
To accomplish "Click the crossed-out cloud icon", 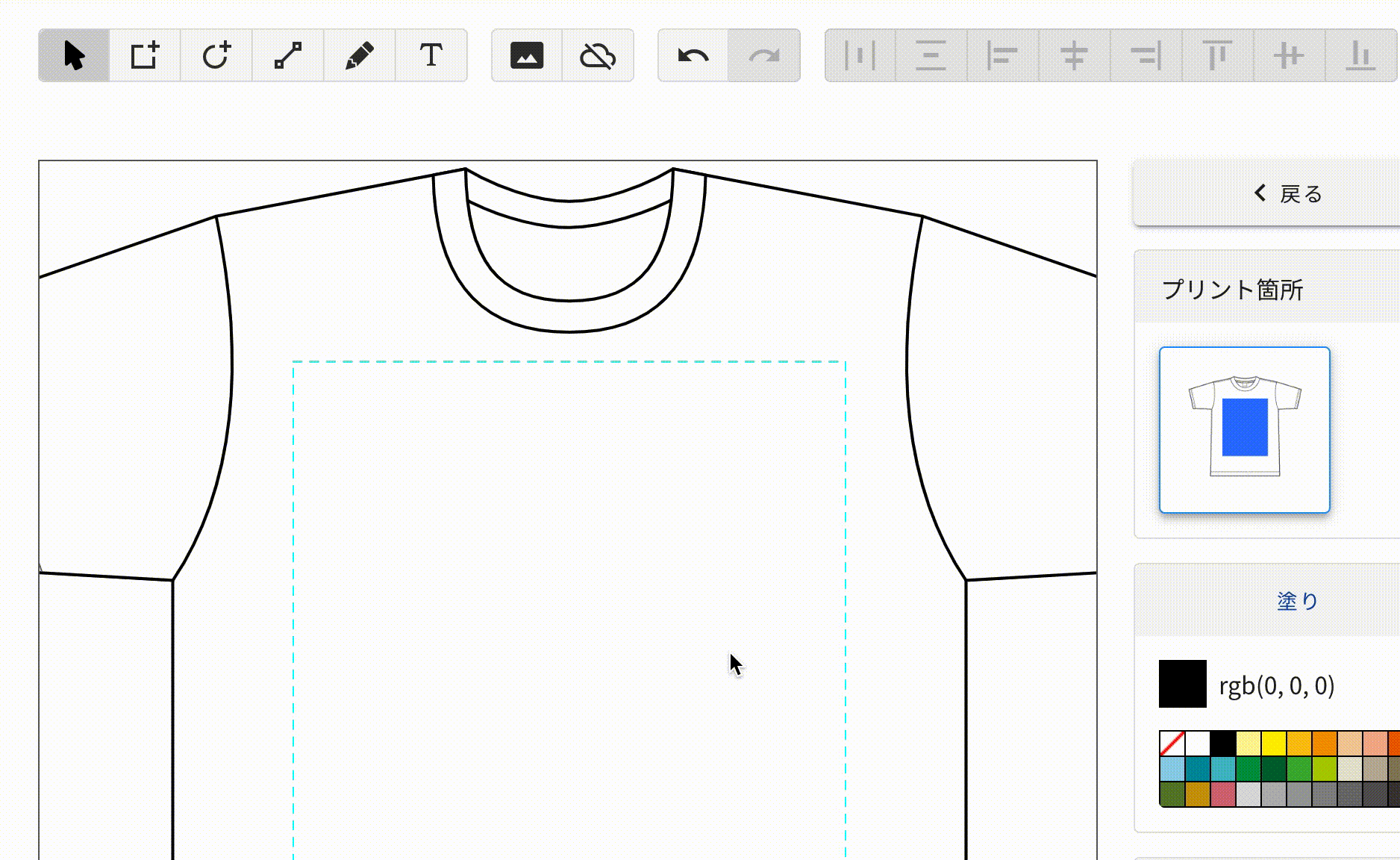I will [x=598, y=56].
